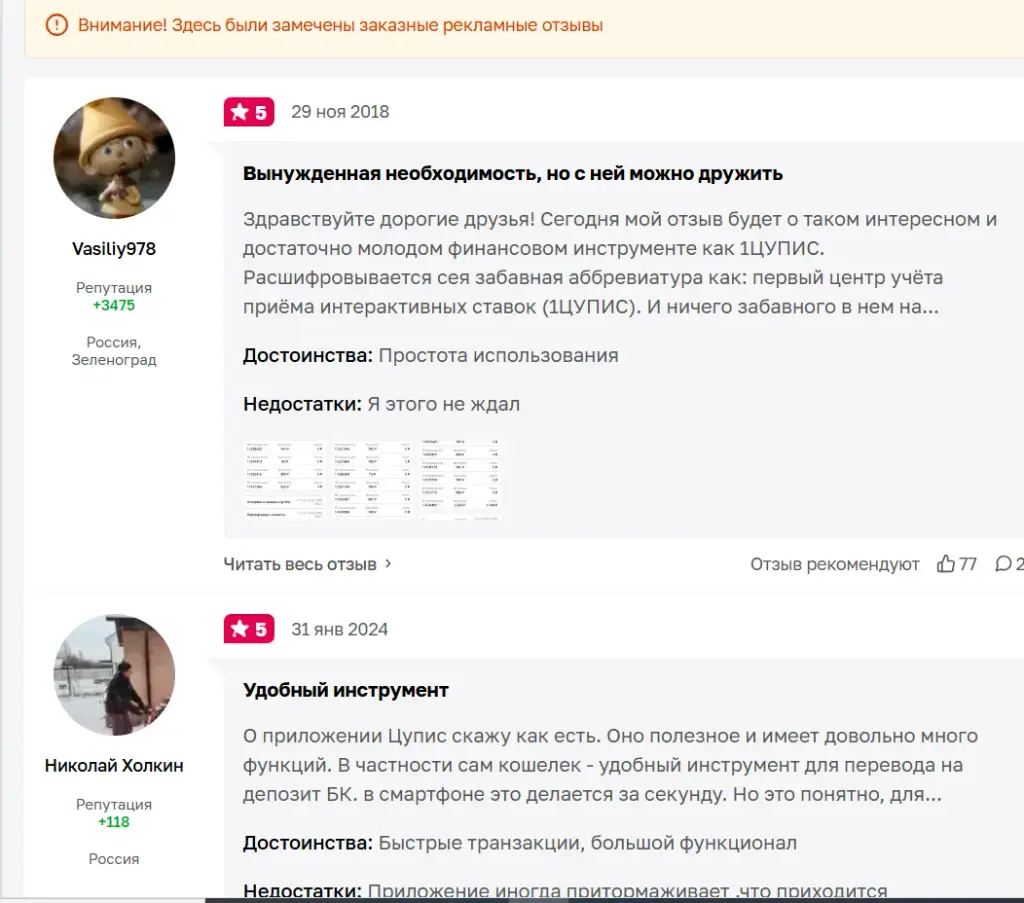Image resolution: width=1024 pixels, height=903 pixels.
Task: Click reputation value '+3475'
Action: click(114, 306)
